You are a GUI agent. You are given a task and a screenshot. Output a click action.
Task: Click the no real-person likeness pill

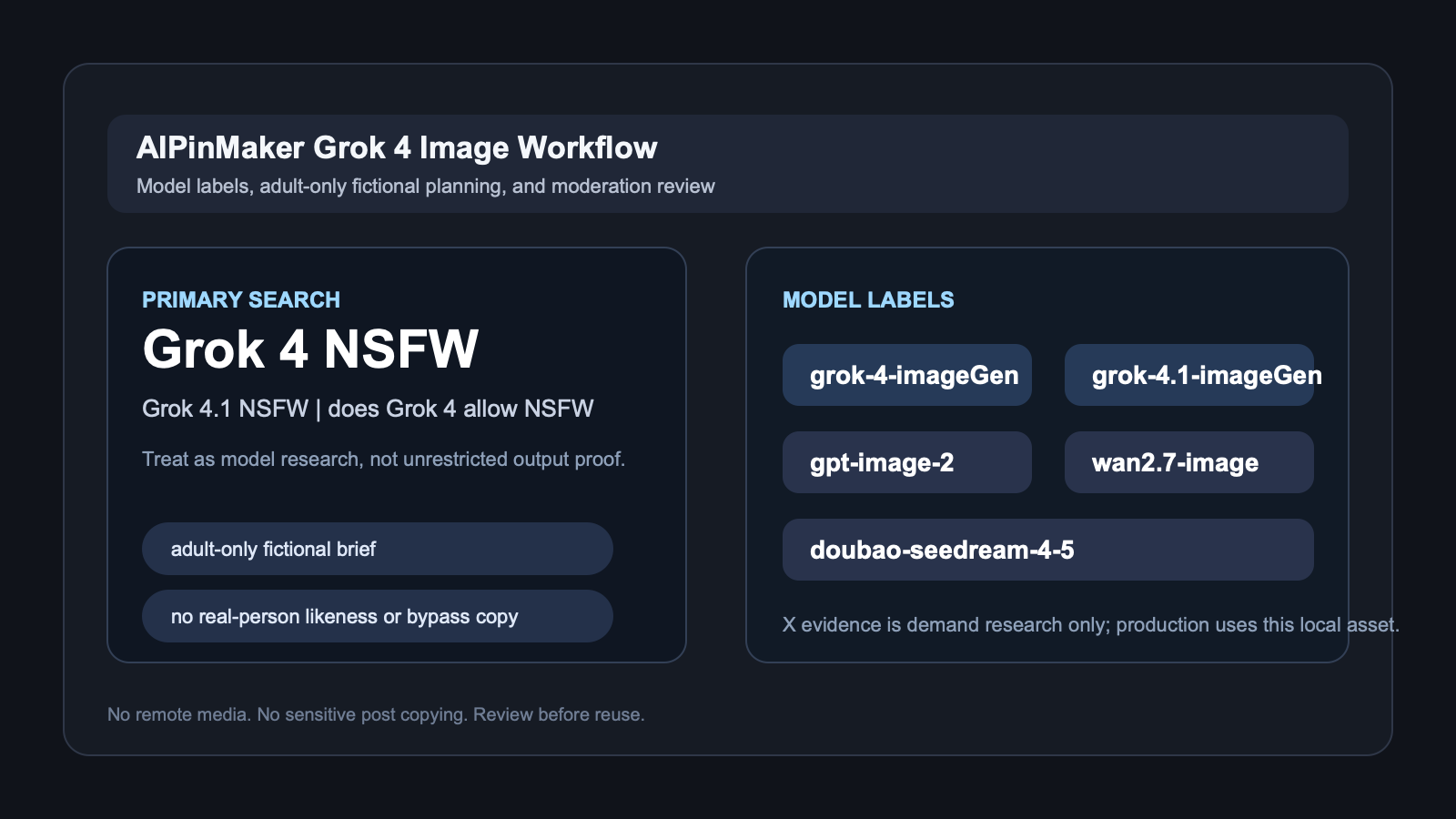[378, 616]
